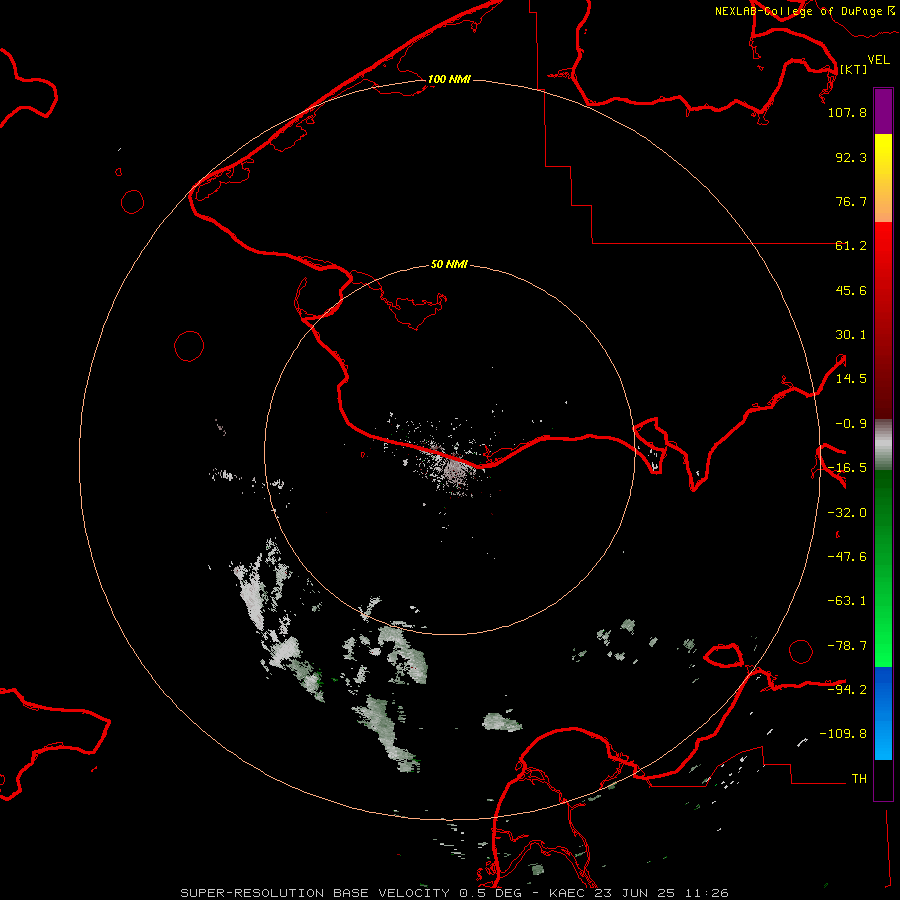
Task: Click the 'VEL' legend title
Action: [x=878, y=60]
